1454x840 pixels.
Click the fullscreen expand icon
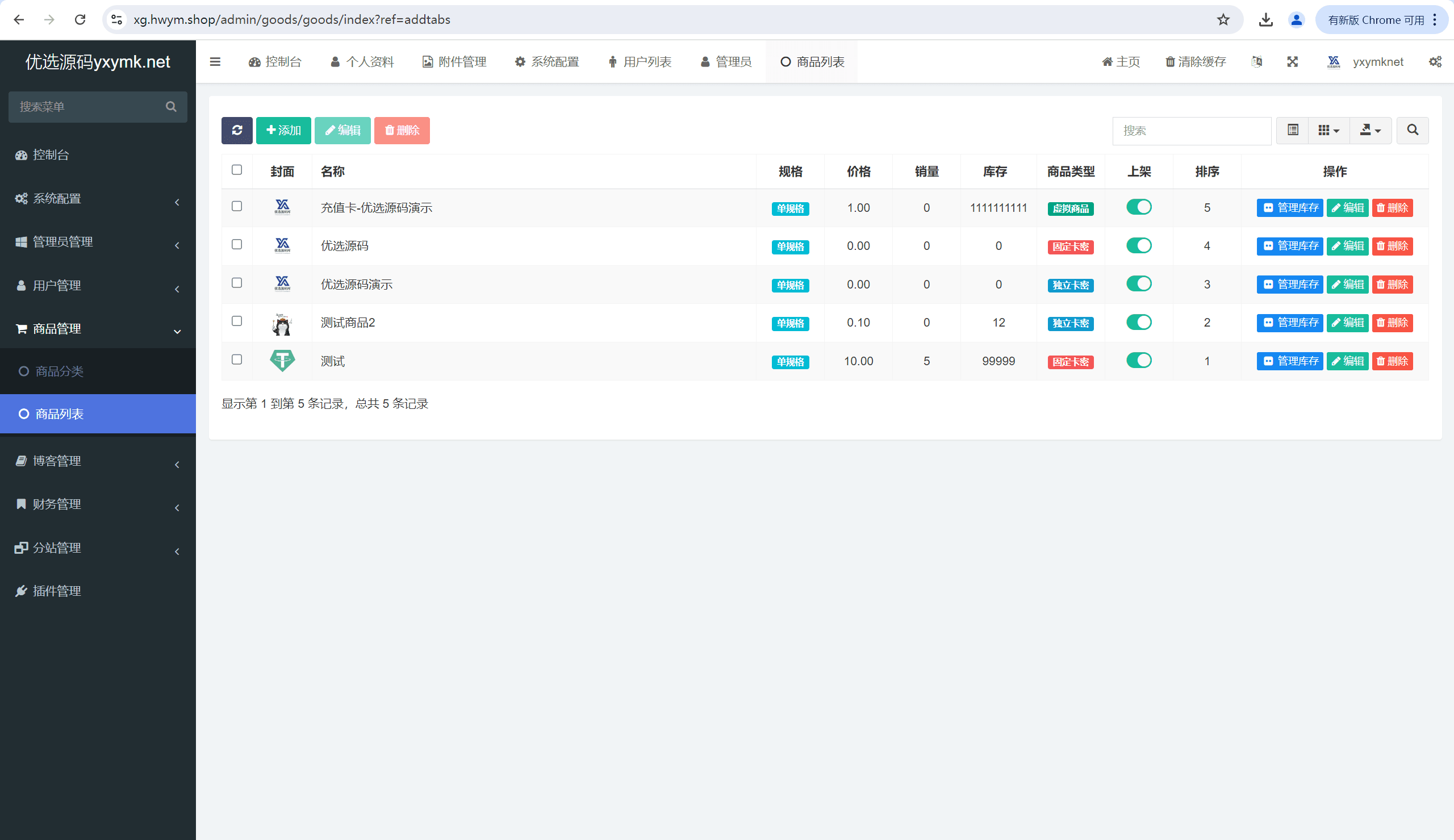pos(1292,62)
